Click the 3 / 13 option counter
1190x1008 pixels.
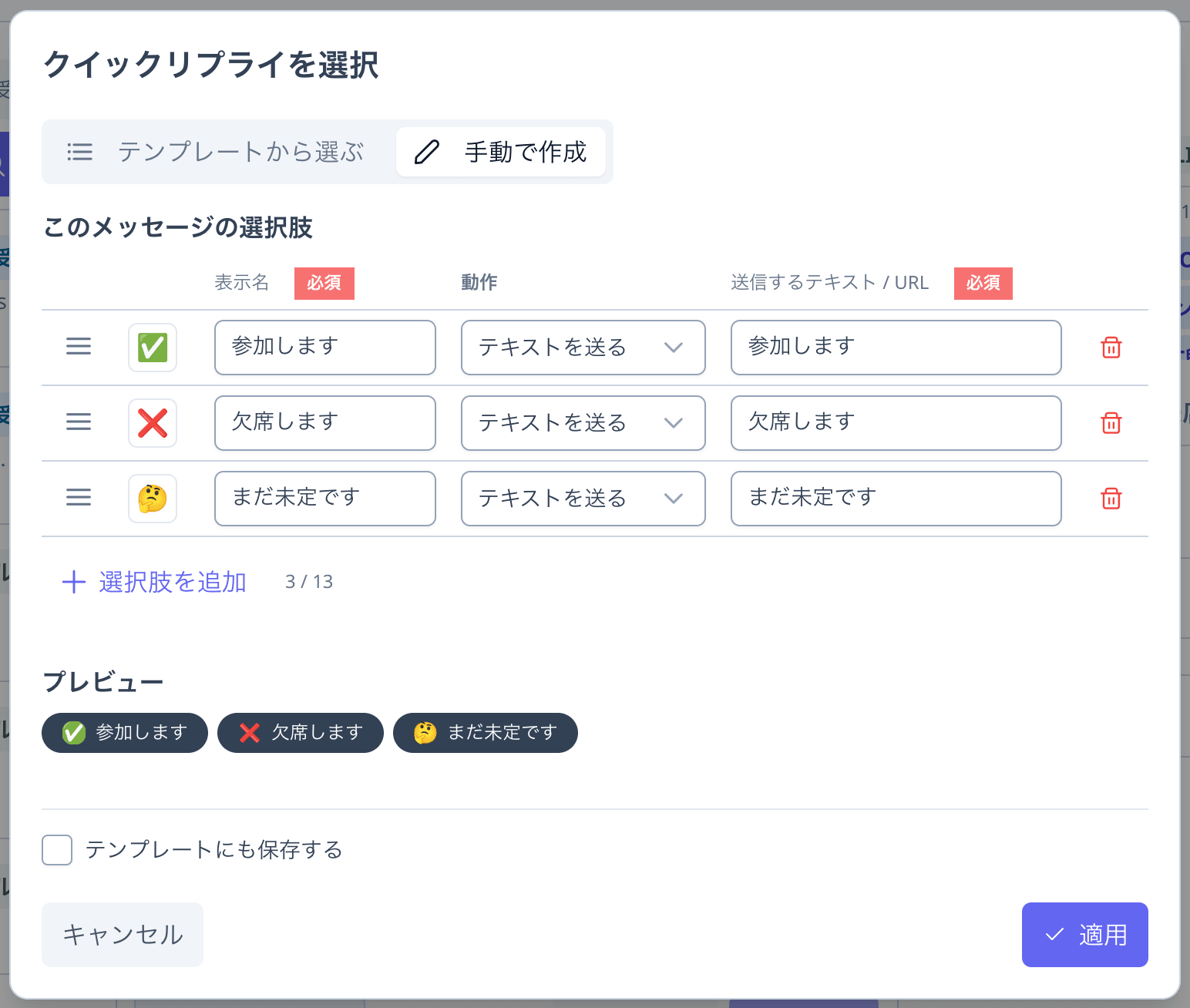pyautogui.click(x=309, y=582)
